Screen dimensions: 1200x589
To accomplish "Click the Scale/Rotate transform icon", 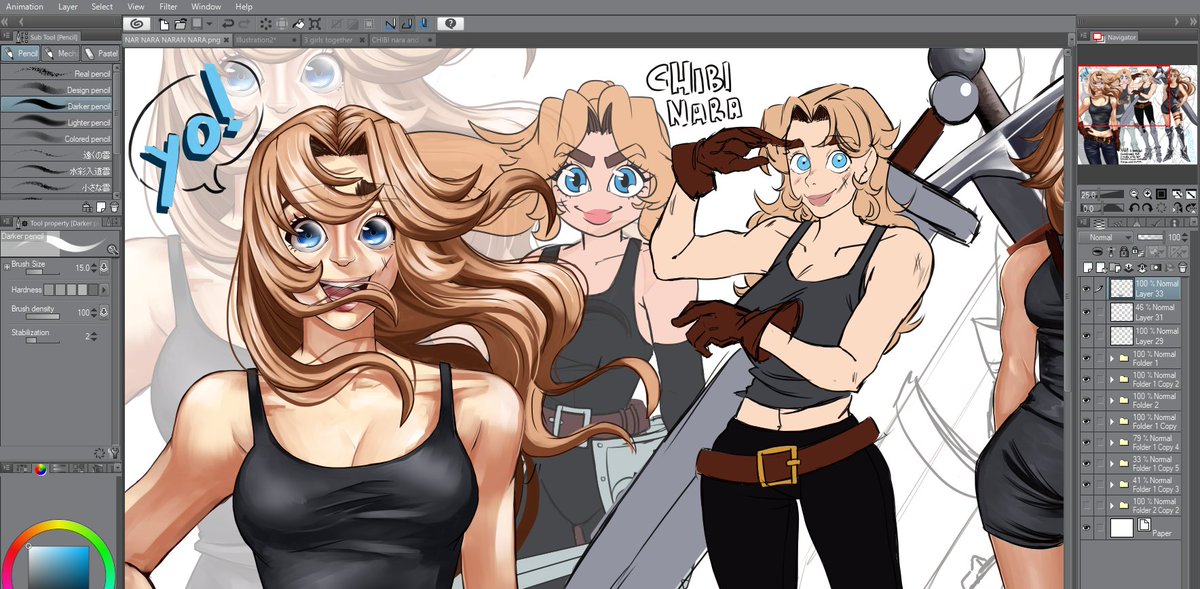I will tap(315, 24).
